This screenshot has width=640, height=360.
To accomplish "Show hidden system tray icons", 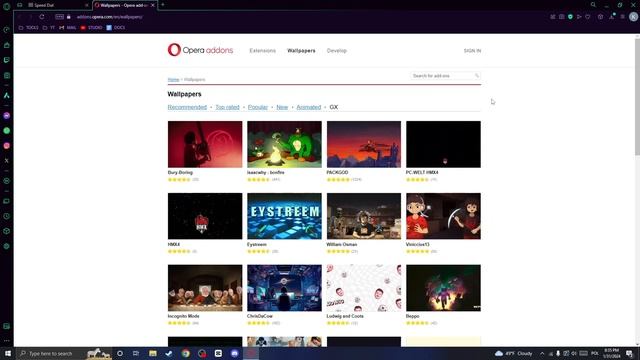I will [x=542, y=353].
